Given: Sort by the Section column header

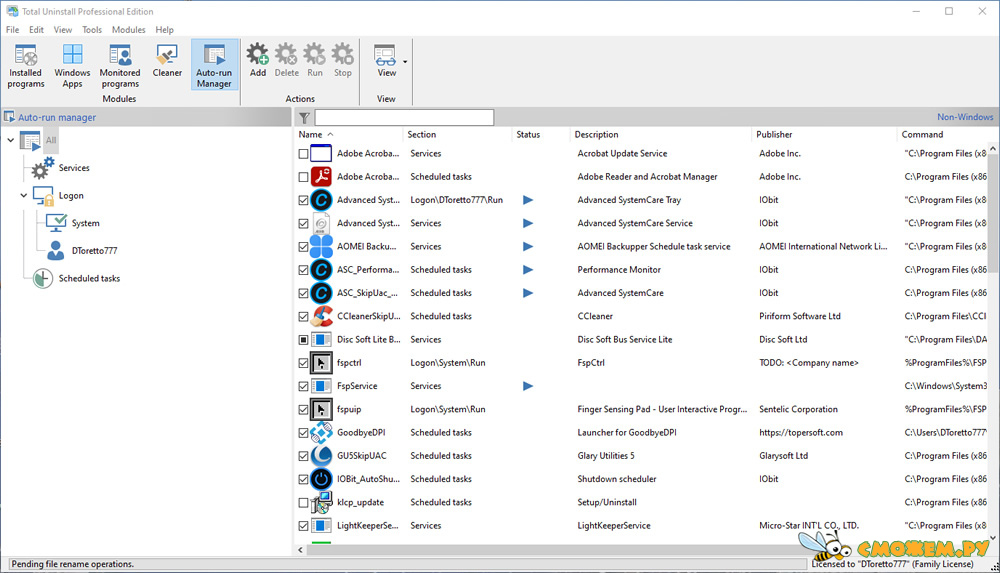Looking at the screenshot, I should 422,135.
